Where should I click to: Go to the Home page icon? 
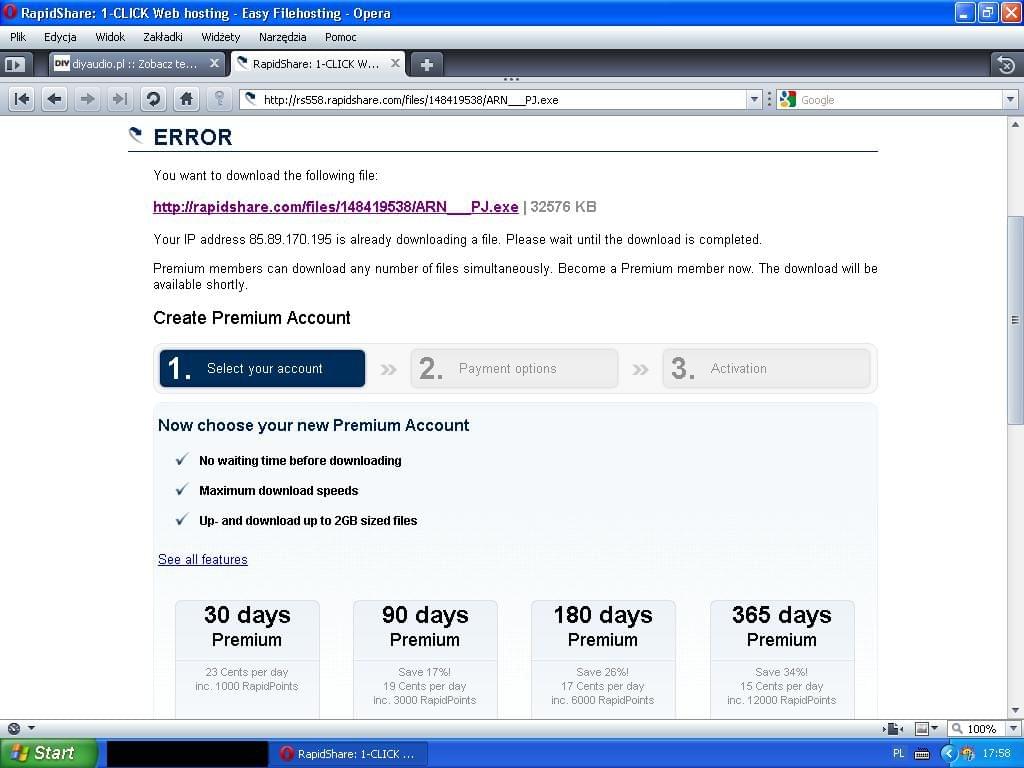click(186, 99)
